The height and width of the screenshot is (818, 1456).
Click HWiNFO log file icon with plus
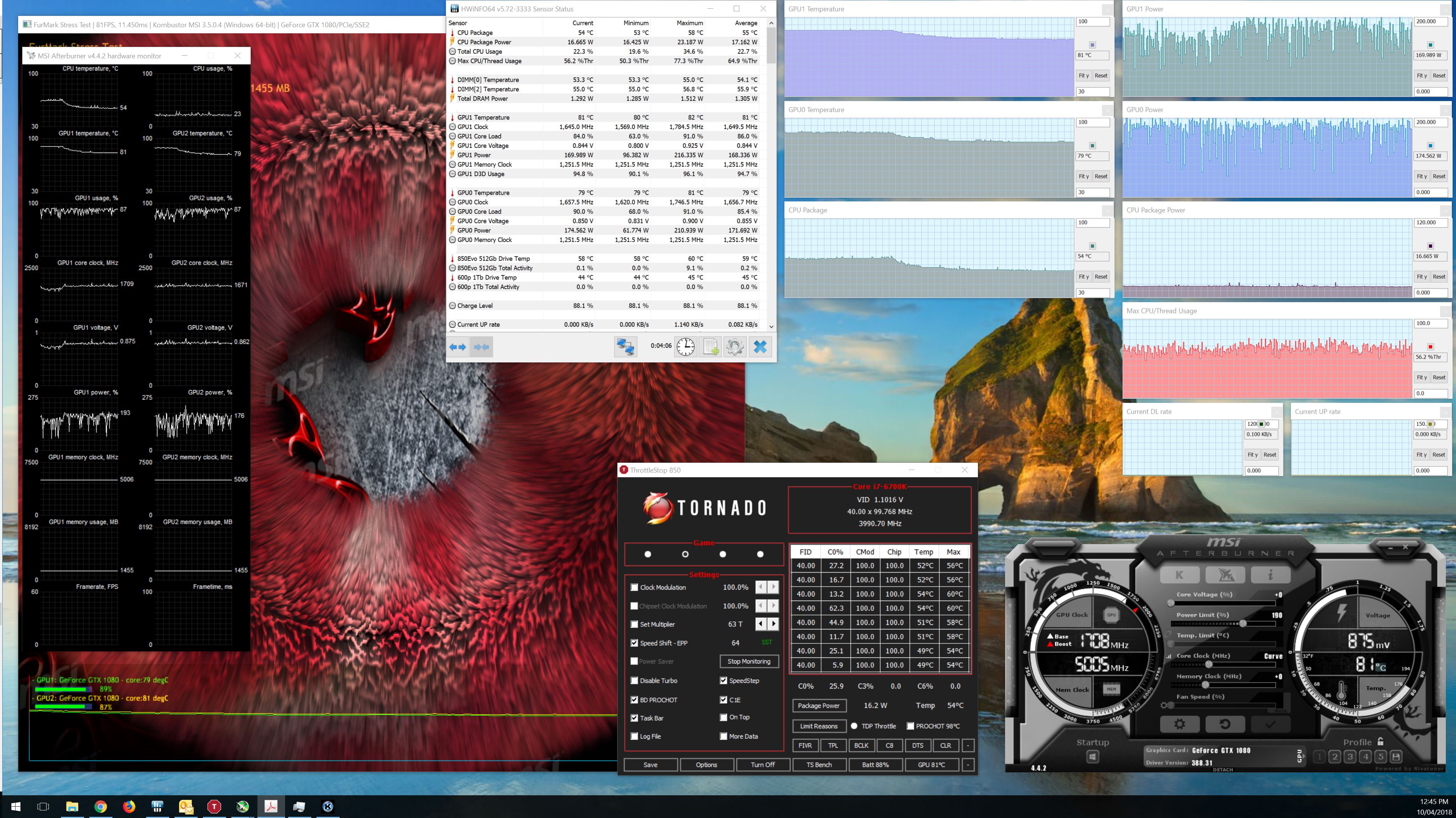(x=711, y=347)
